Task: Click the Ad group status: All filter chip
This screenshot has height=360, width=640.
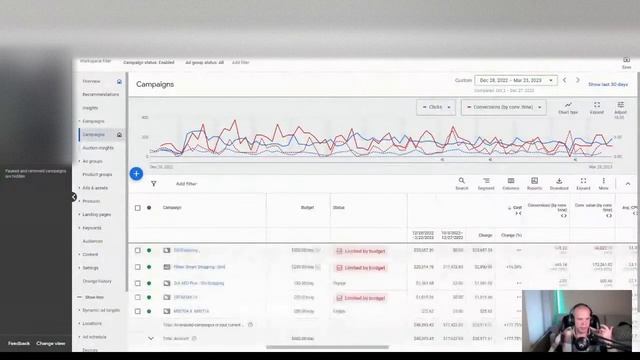Action: coord(204,62)
